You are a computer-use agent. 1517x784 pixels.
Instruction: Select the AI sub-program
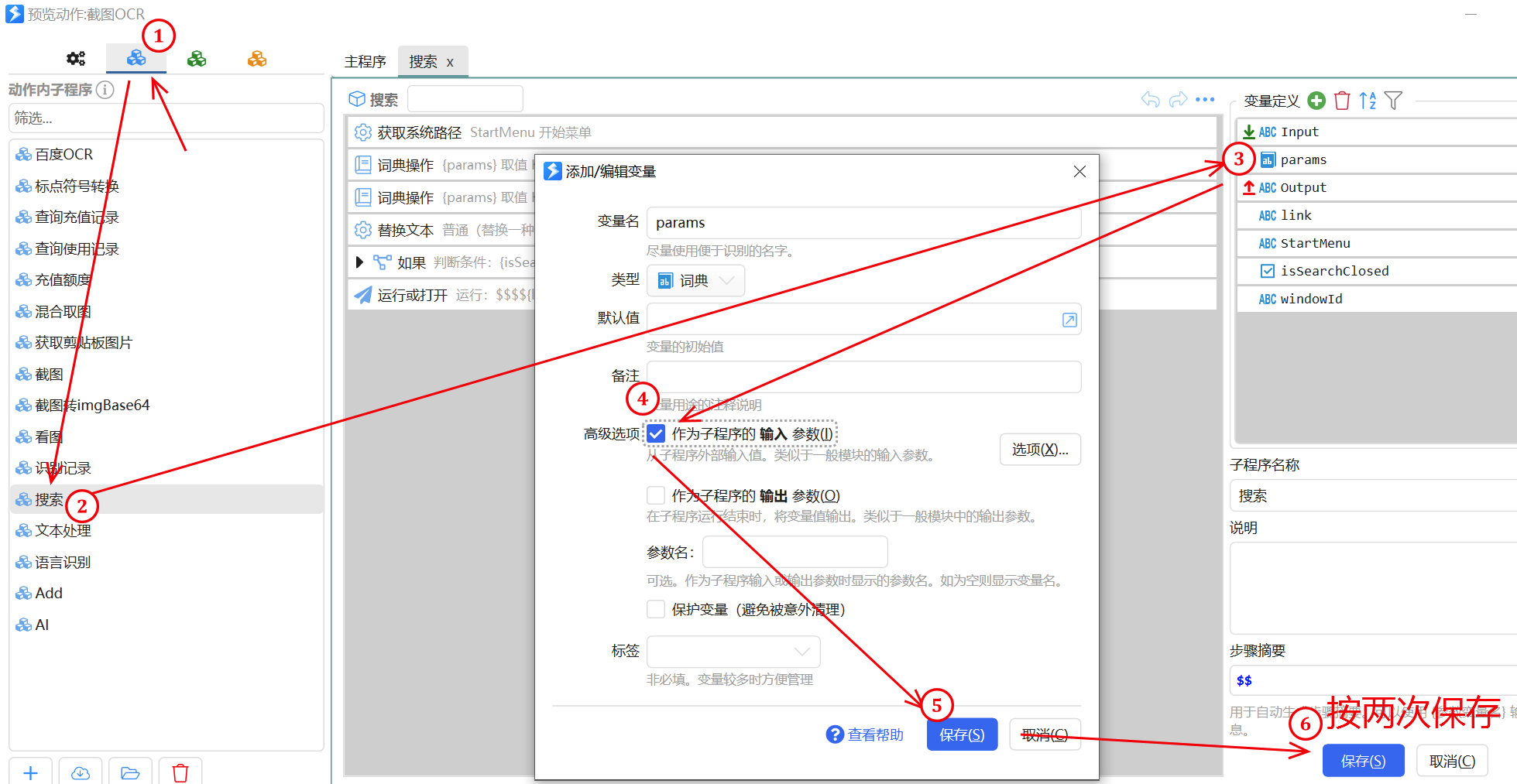[x=166, y=625]
